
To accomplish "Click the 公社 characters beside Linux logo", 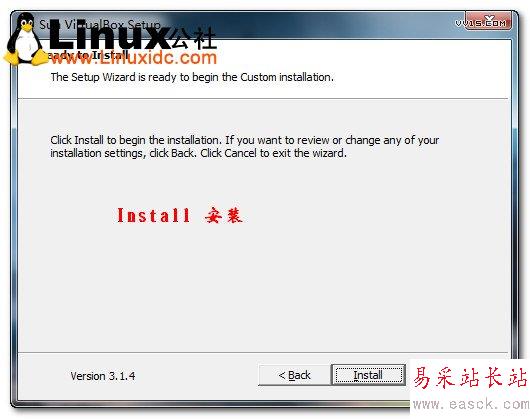I will 193,38.
